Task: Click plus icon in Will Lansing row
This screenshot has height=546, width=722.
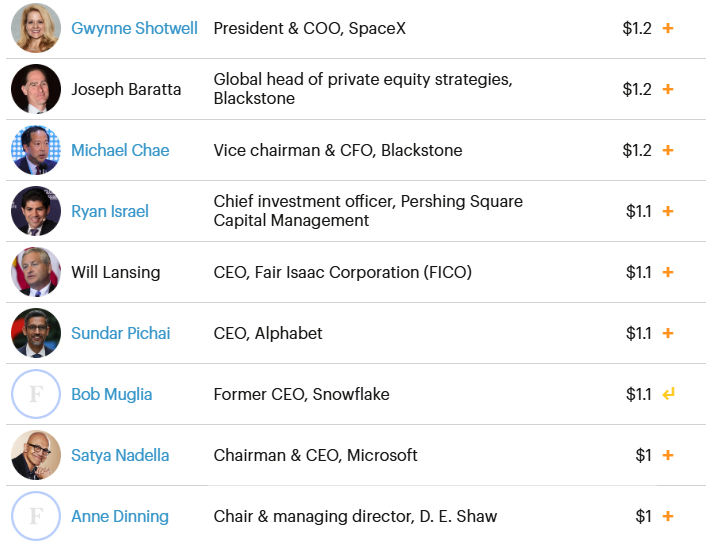Action: pyautogui.click(x=668, y=272)
